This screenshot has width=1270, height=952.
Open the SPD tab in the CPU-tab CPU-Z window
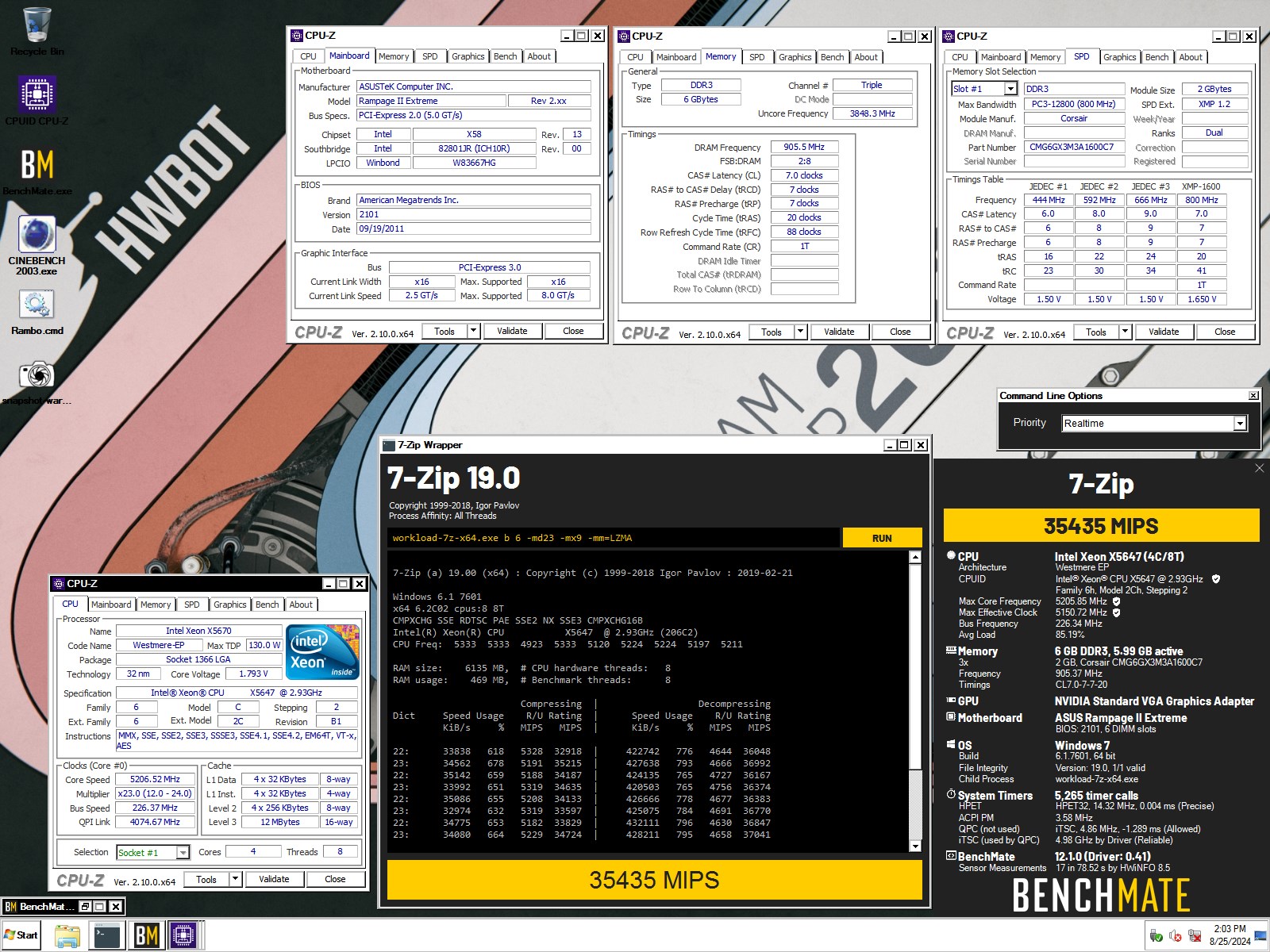pyautogui.click(x=192, y=605)
